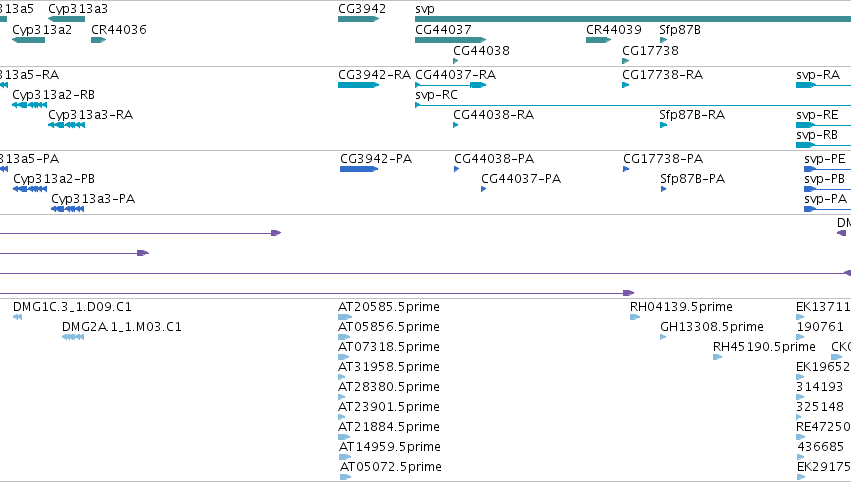Click the 314193 feature label
The width and height of the screenshot is (851, 482).
click(820, 388)
